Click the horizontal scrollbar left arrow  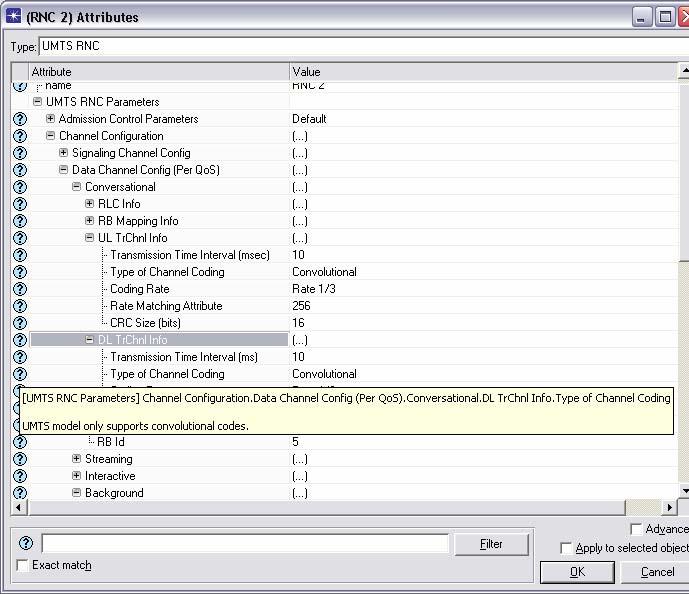[x=18, y=507]
